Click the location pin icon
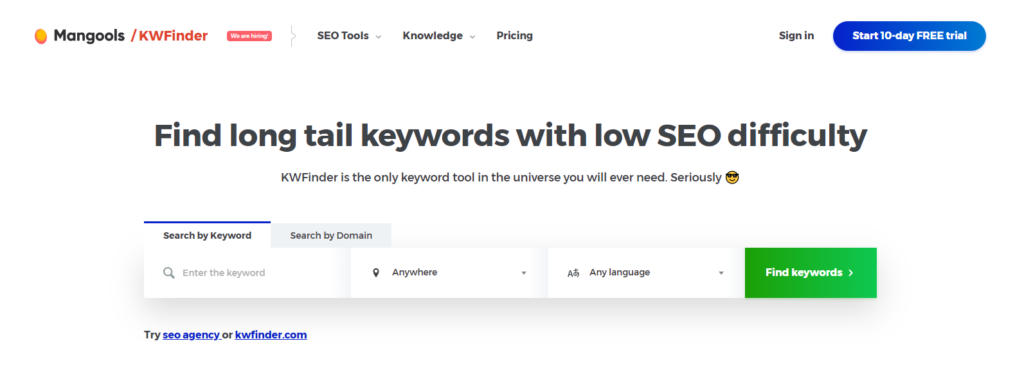Image resolution: width=1024 pixels, height=388 pixels. [x=376, y=273]
